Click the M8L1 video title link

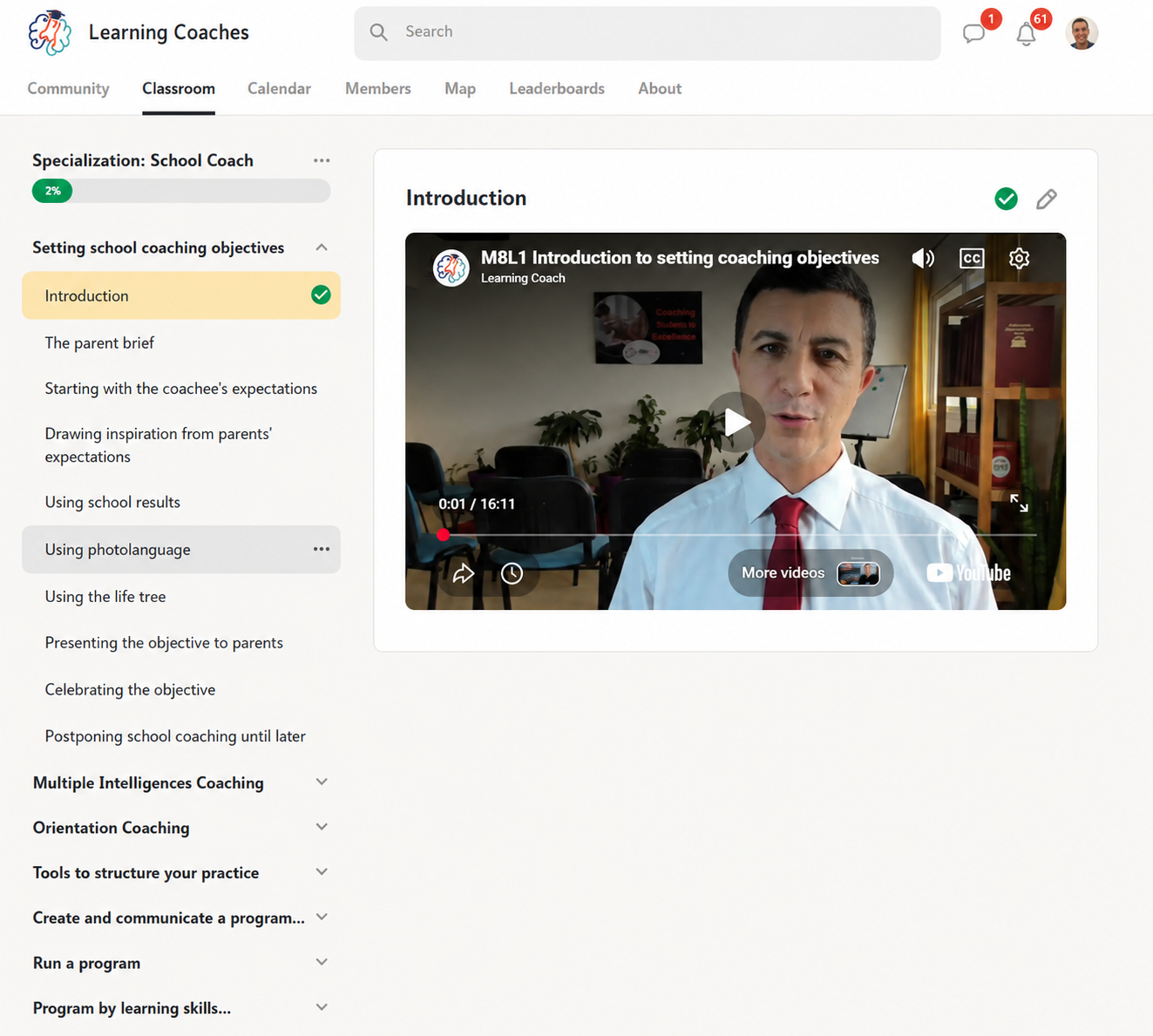pyautogui.click(x=680, y=258)
